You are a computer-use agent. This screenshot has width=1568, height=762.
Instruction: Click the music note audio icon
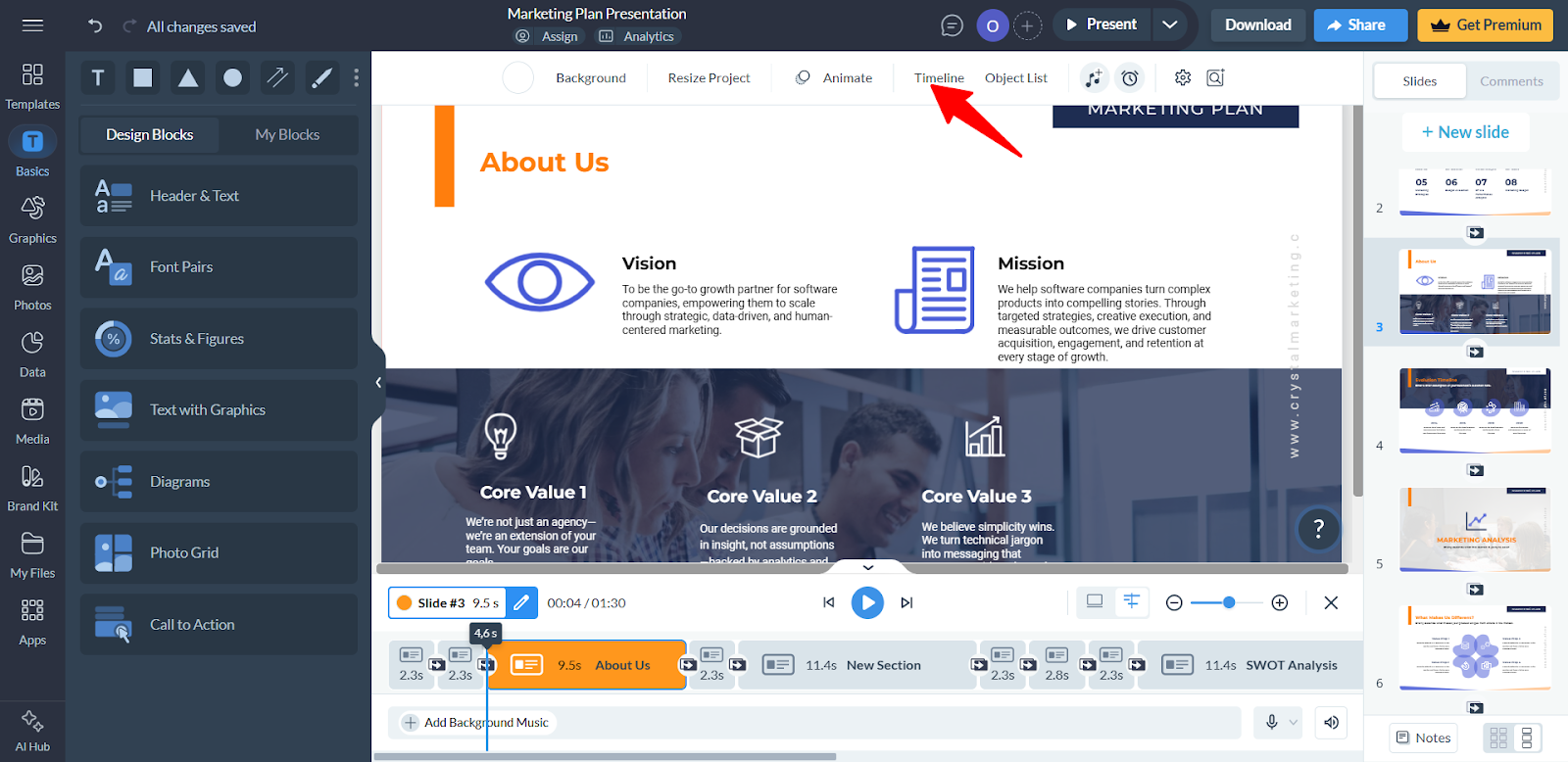coord(1094,78)
